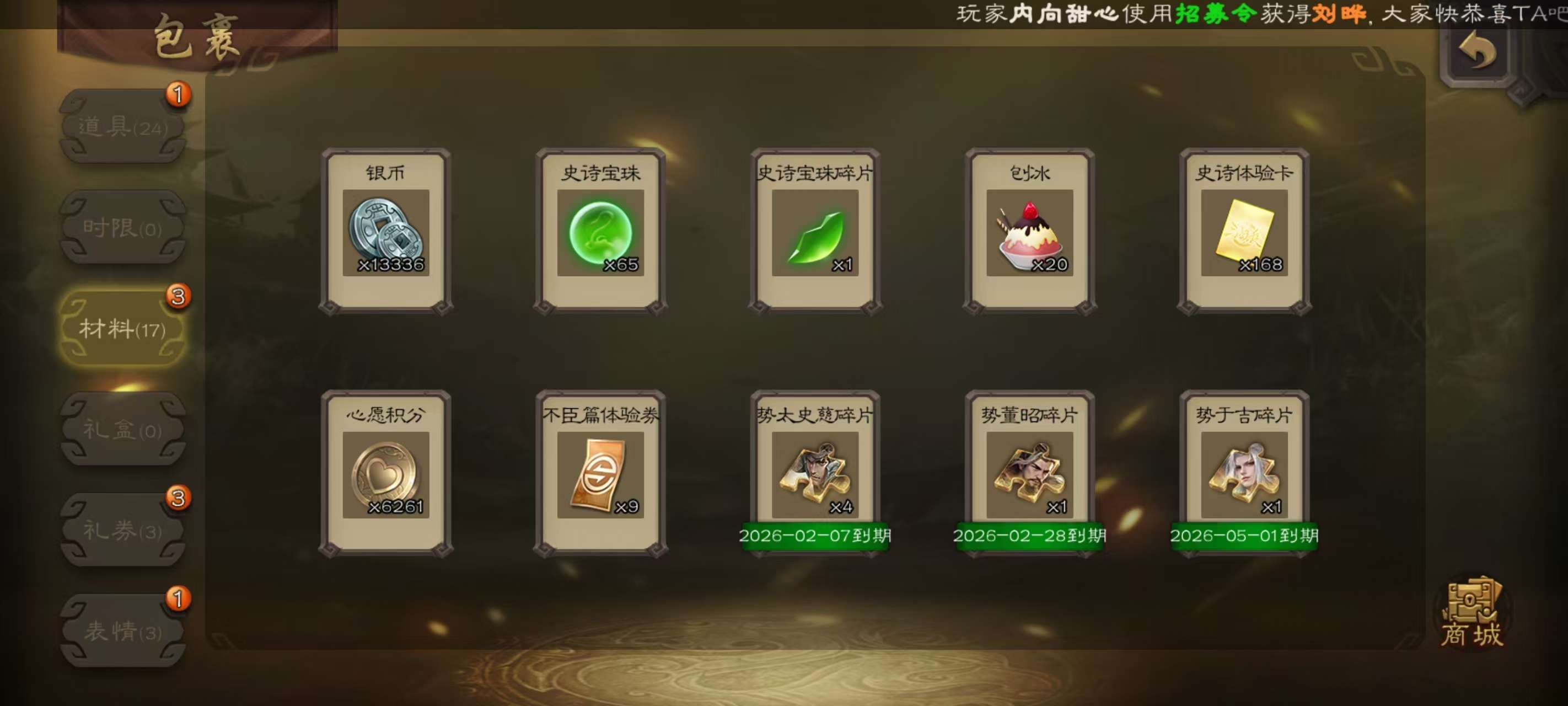Select the 史诗体验卡 gold card item

coord(1244,231)
